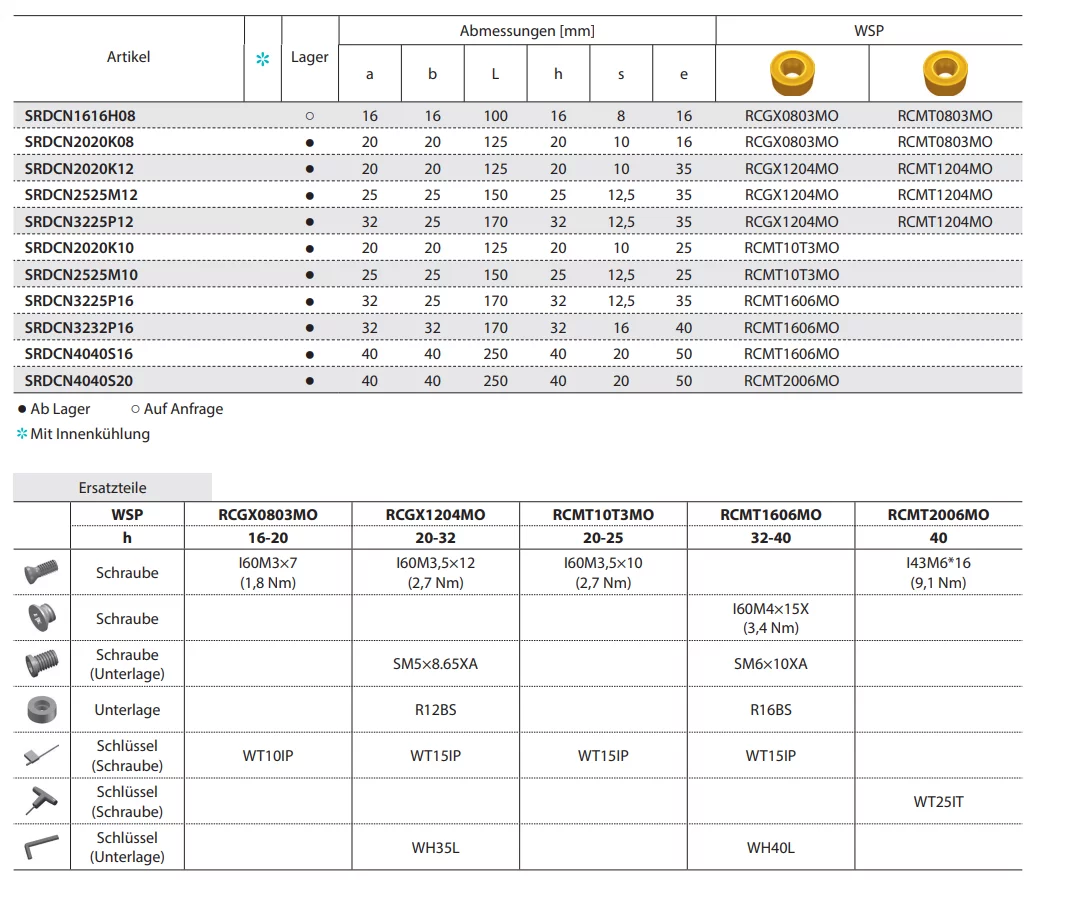Click the Mit Innenkühlung legend text

(x=90, y=434)
